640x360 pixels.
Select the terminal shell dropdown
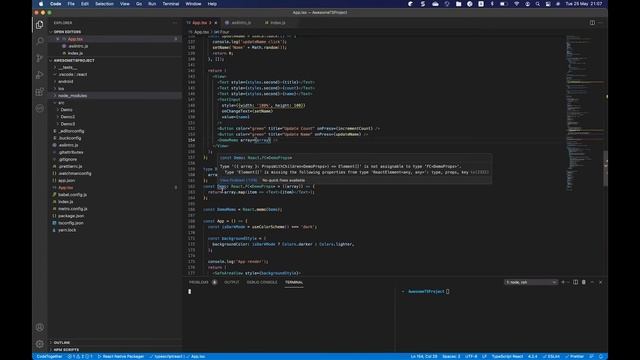(531, 282)
